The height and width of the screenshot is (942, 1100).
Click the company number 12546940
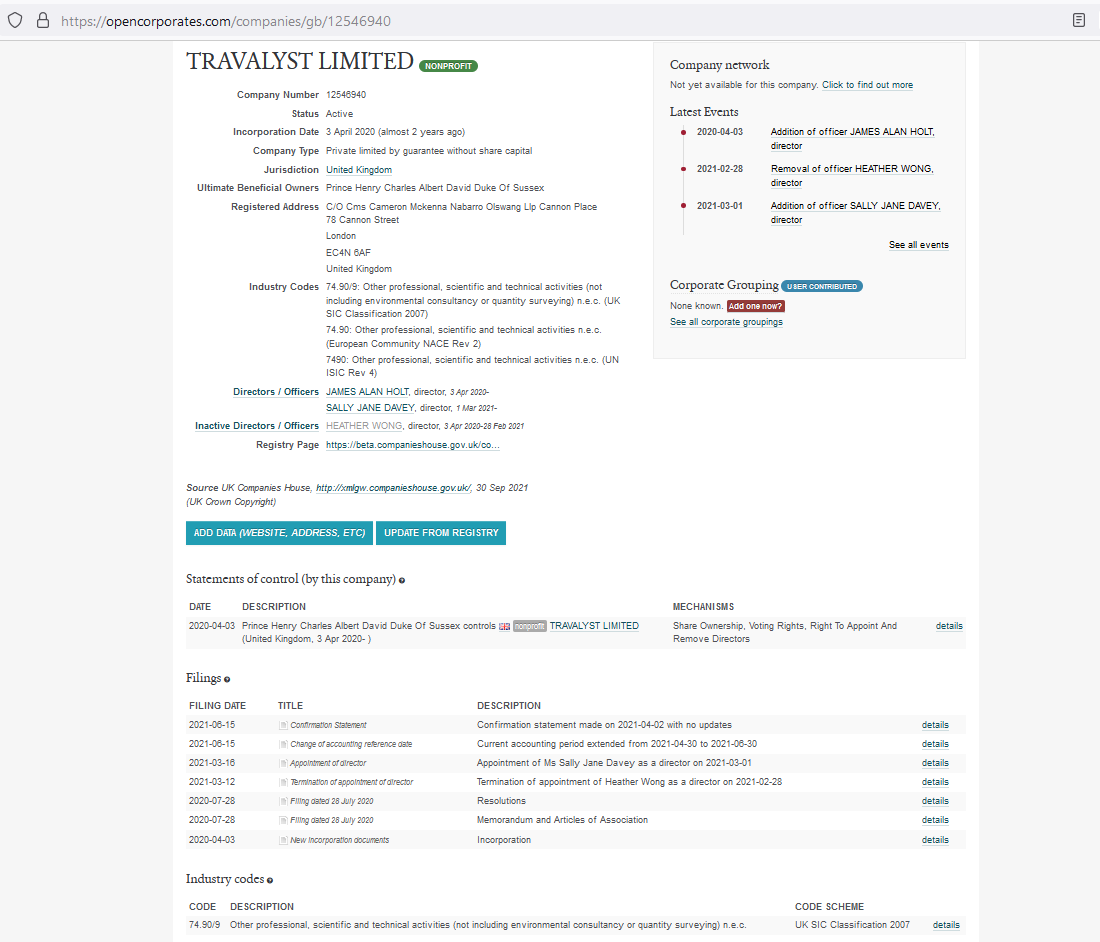[x=346, y=95]
